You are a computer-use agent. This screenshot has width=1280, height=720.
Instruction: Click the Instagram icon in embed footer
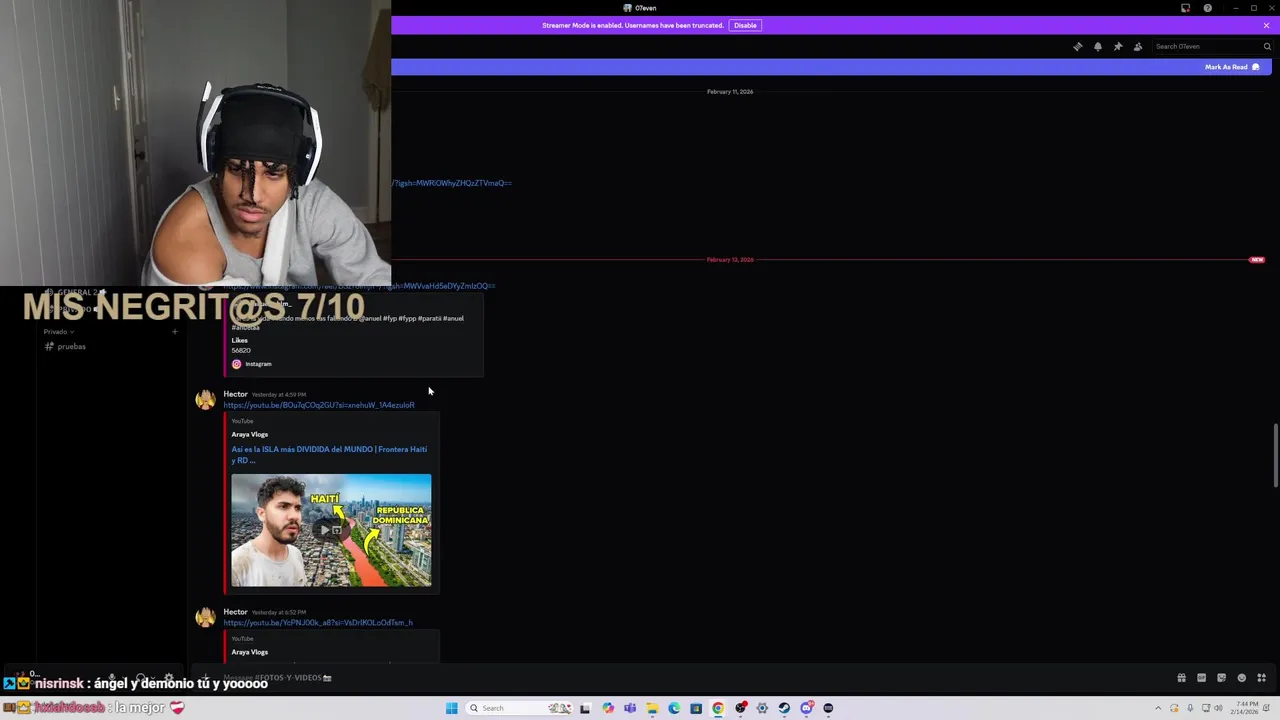(x=236, y=364)
